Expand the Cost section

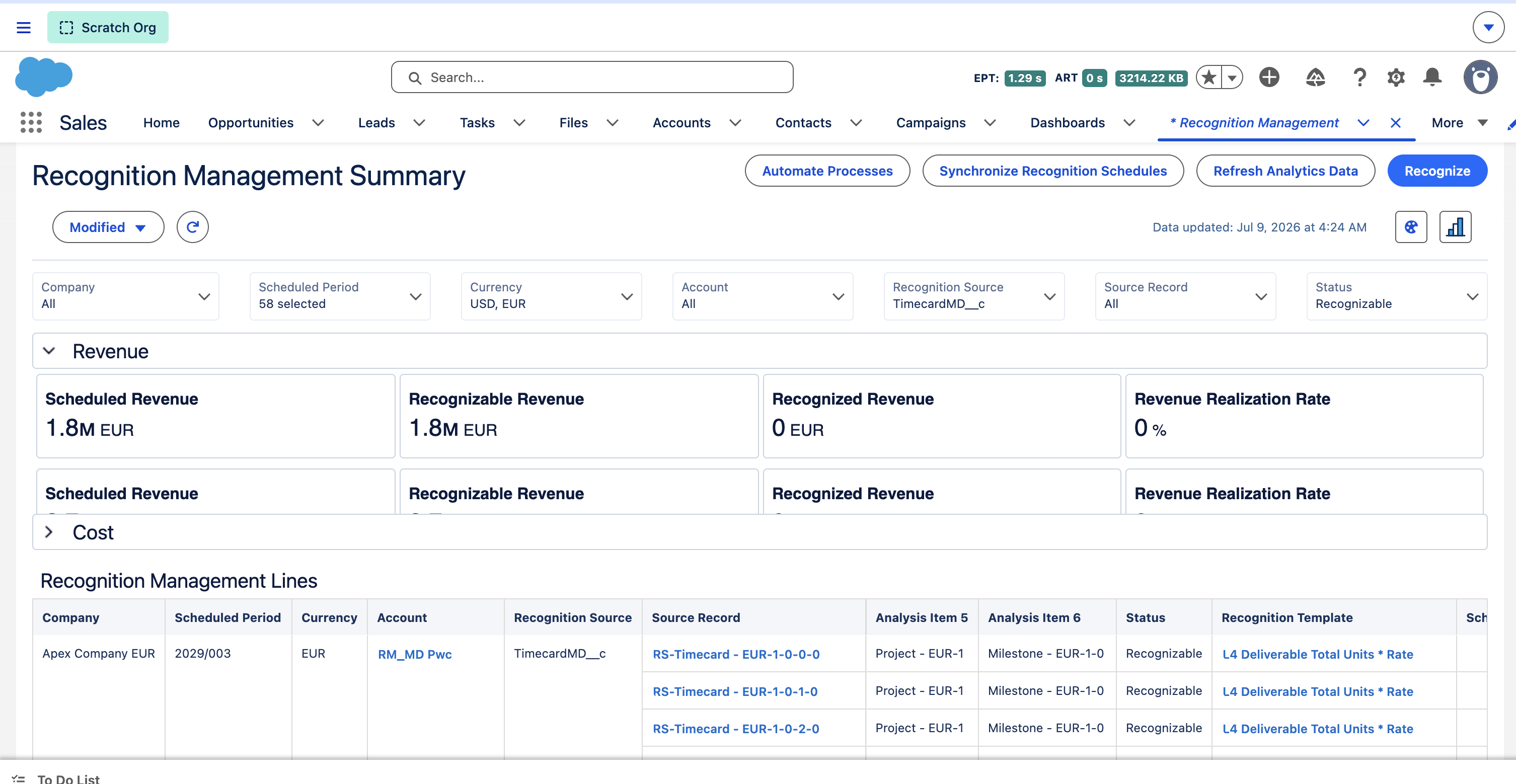tap(49, 532)
